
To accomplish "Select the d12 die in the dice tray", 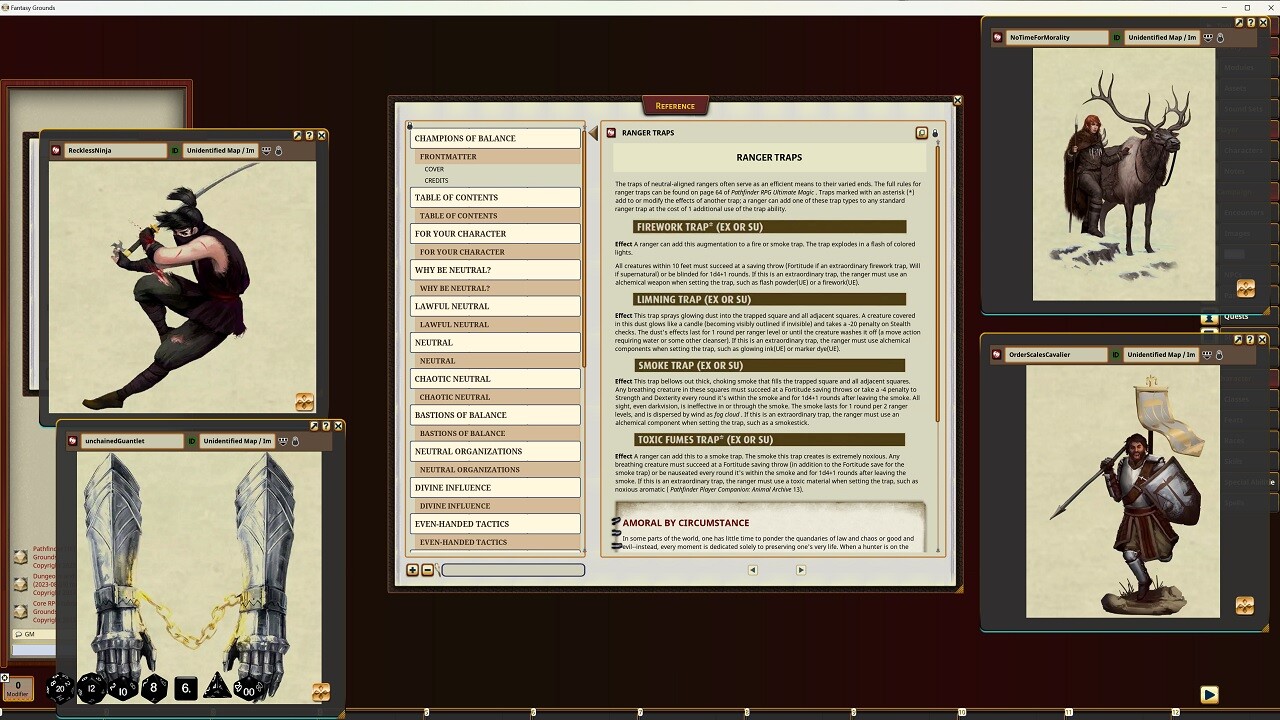I will tap(92, 689).
